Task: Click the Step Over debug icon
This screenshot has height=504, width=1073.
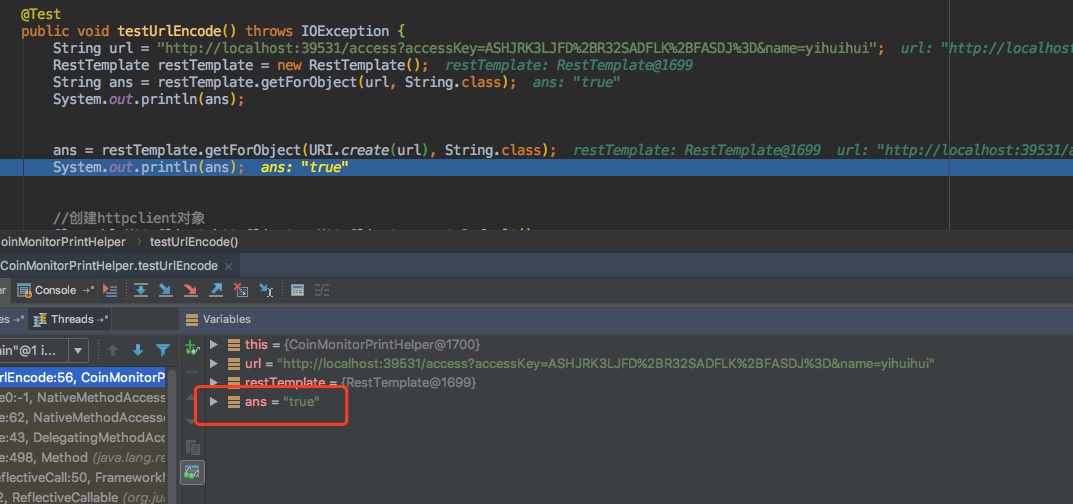Action: [x=141, y=290]
